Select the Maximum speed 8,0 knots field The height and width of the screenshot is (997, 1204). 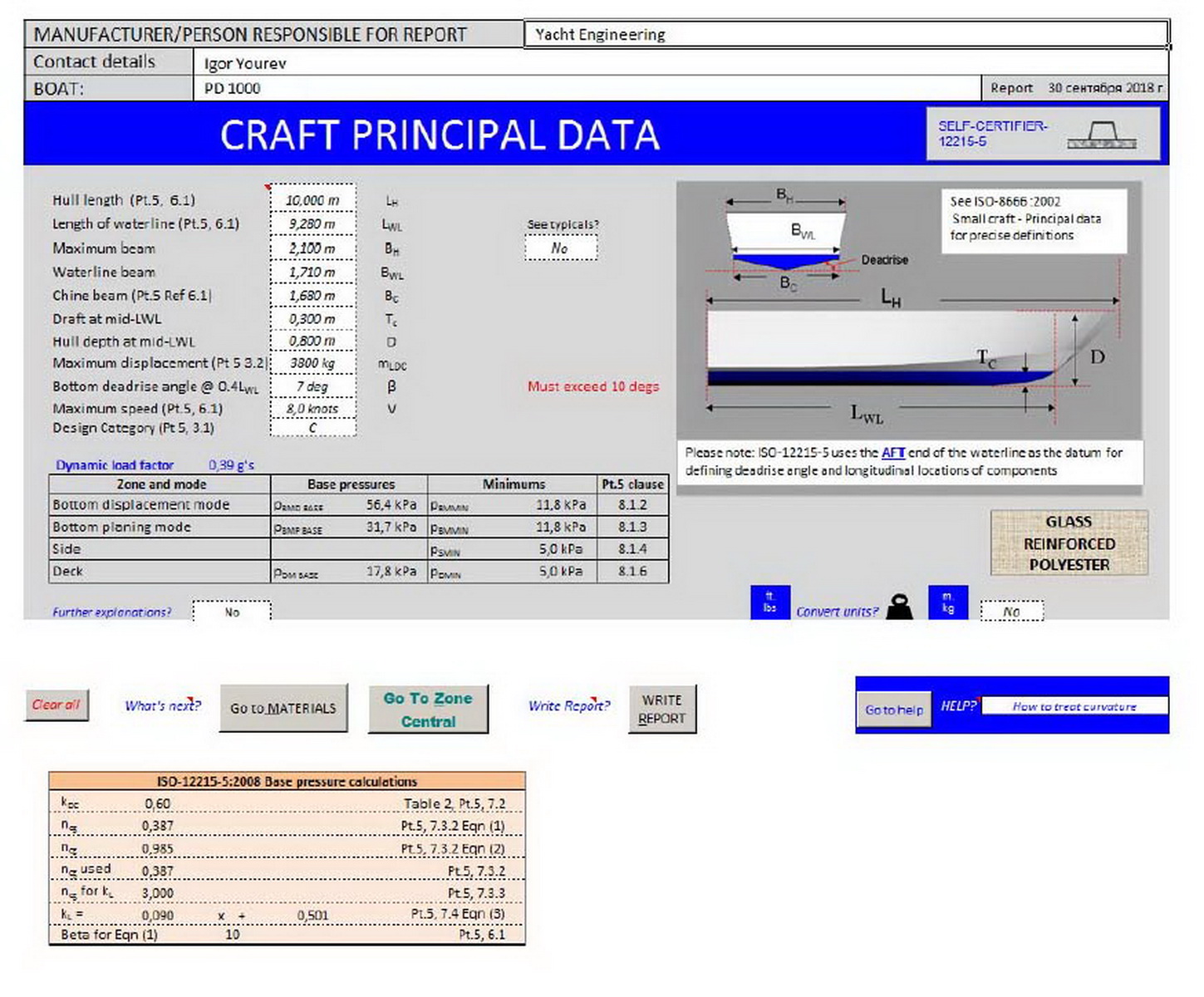point(313,409)
